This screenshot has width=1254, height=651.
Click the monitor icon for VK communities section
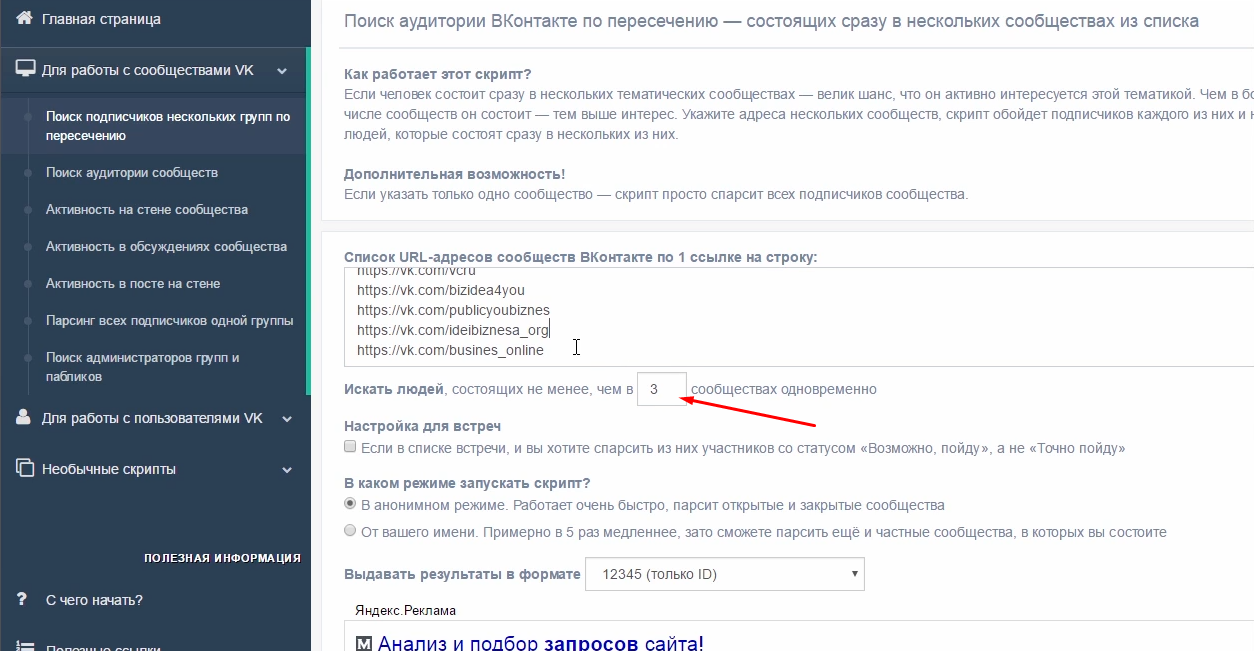tap(25, 70)
